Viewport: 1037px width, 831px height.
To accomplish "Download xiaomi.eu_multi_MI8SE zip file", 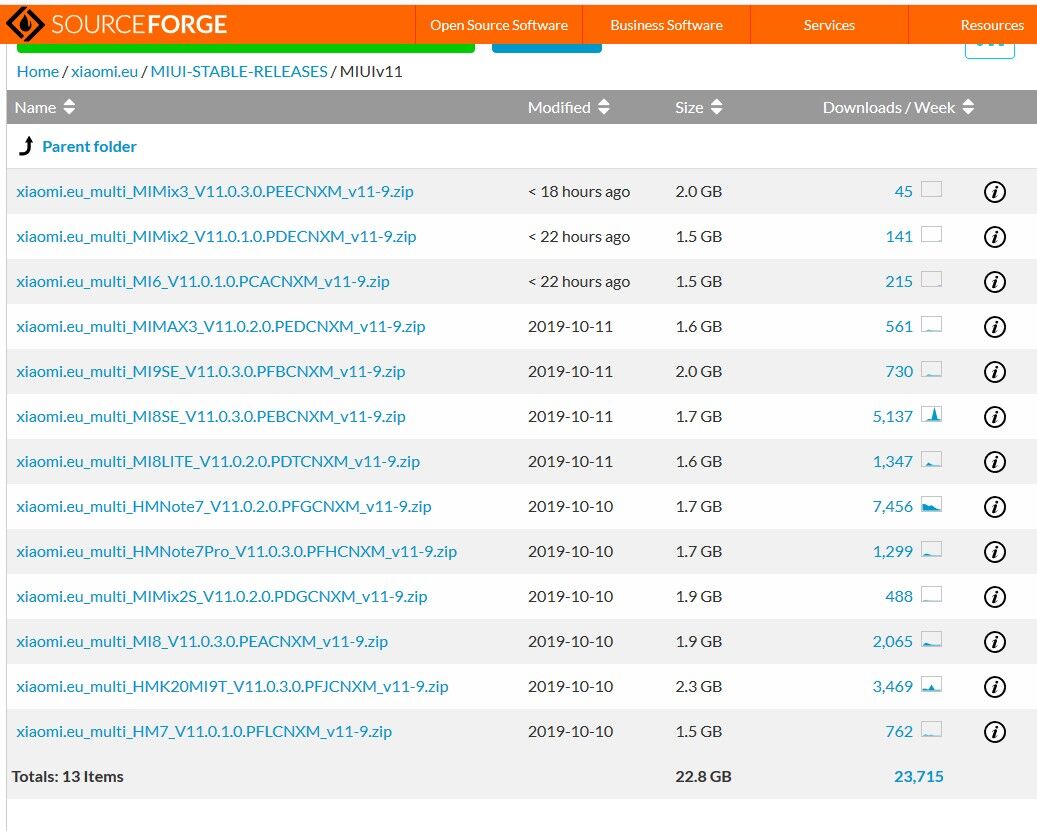I will coord(211,416).
